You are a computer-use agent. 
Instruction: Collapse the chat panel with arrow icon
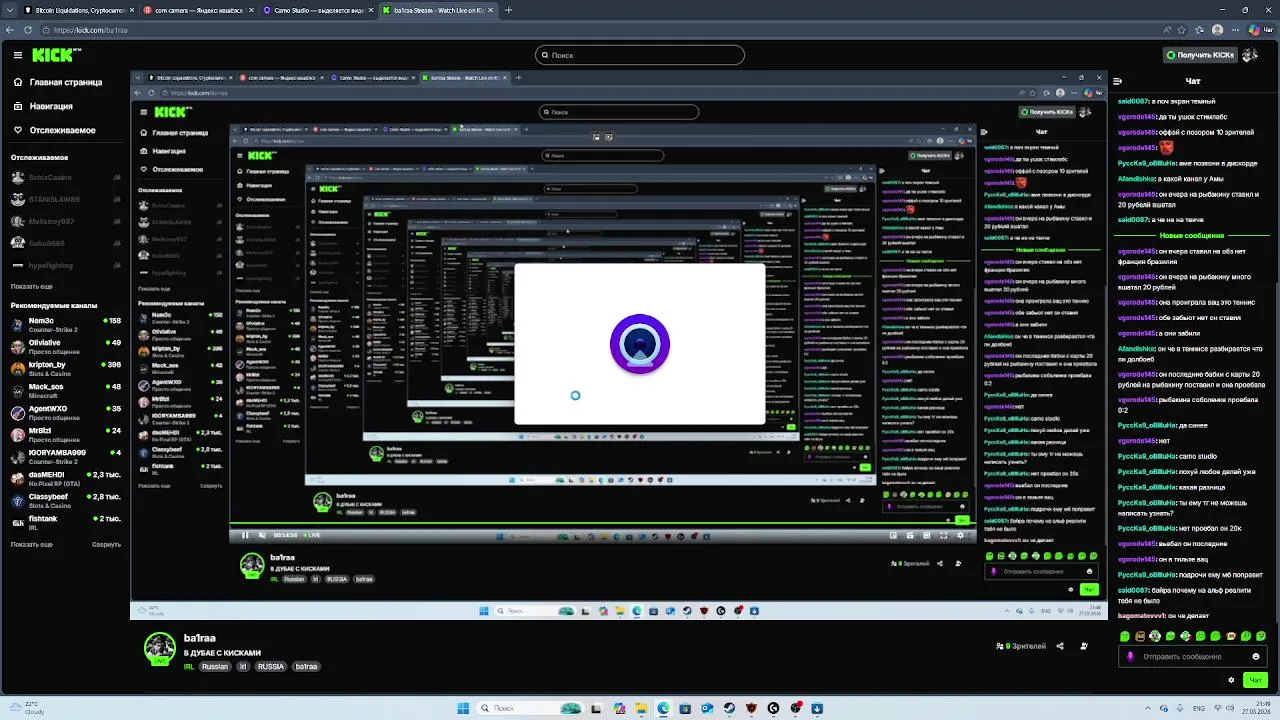(x=1118, y=81)
